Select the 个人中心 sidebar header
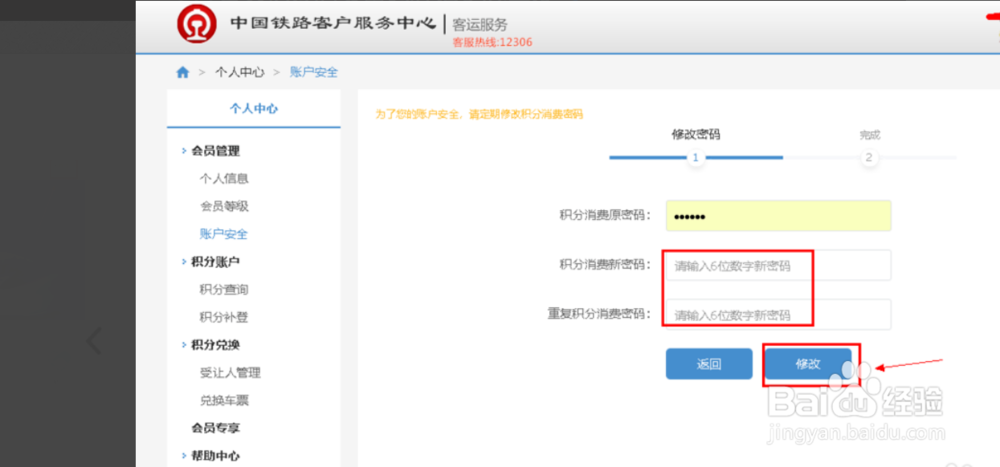Image resolution: width=1000 pixels, height=467 pixels. 254,108
